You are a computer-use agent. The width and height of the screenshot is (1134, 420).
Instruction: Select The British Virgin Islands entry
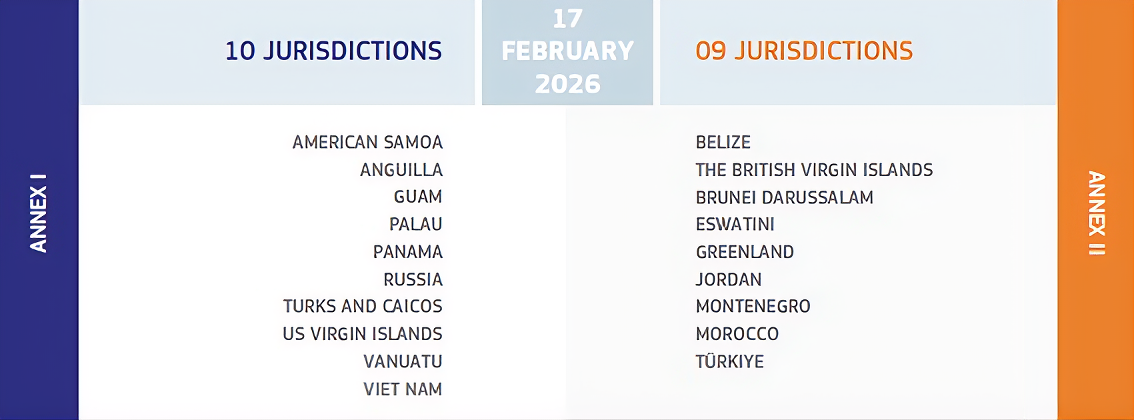click(x=814, y=170)
